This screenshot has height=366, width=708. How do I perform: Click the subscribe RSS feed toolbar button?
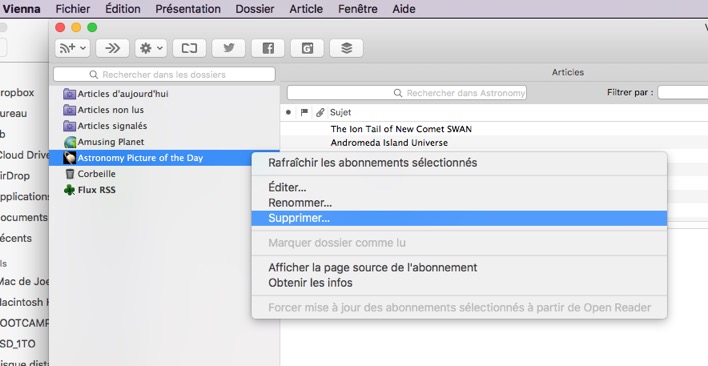(72, 48)
